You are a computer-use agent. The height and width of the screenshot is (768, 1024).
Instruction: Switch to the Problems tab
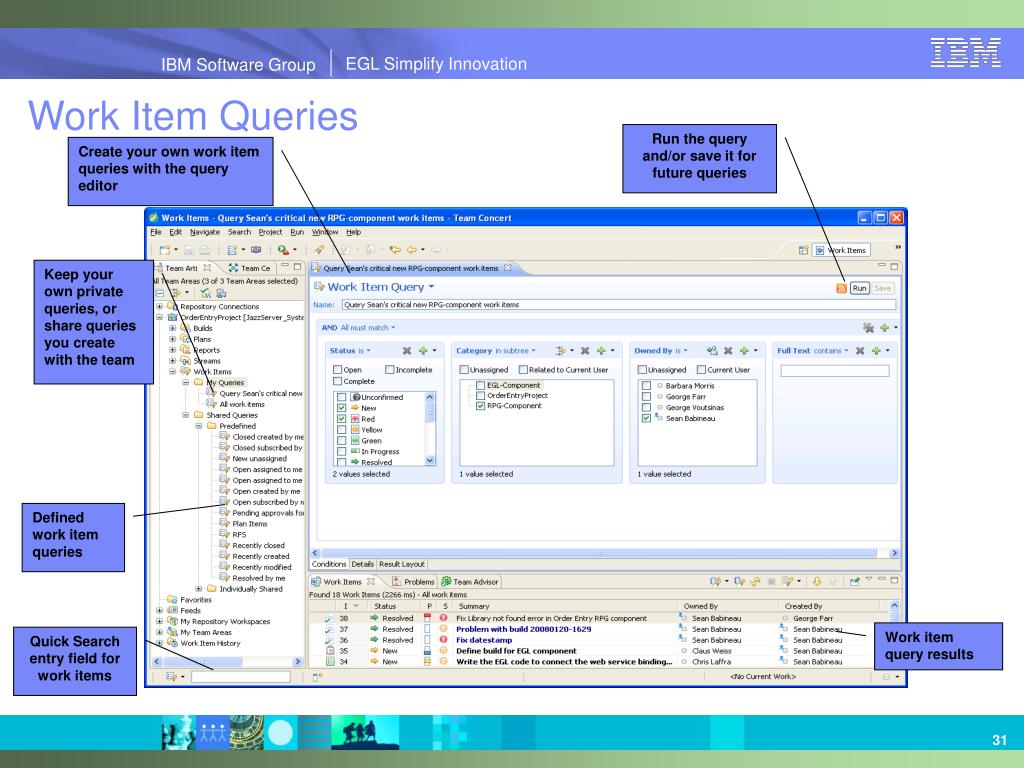[x=413, y=581]
